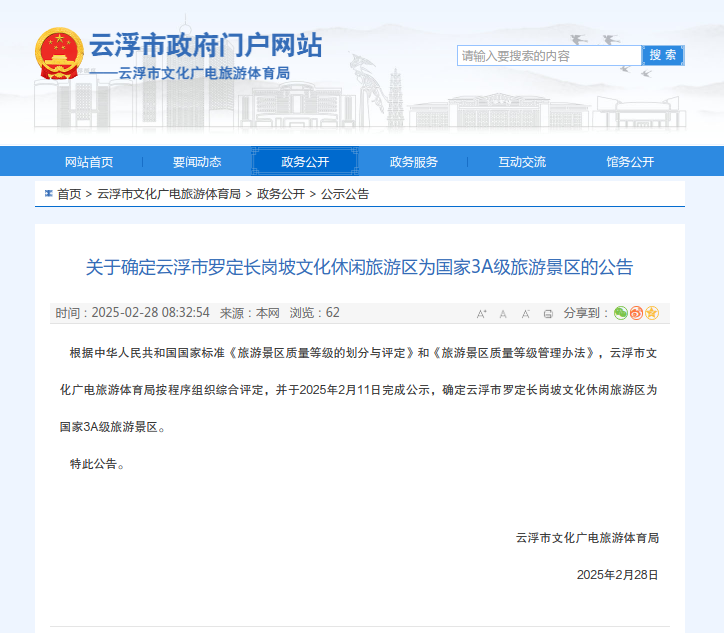Reset font size with middle A icon

pos(503,314)
